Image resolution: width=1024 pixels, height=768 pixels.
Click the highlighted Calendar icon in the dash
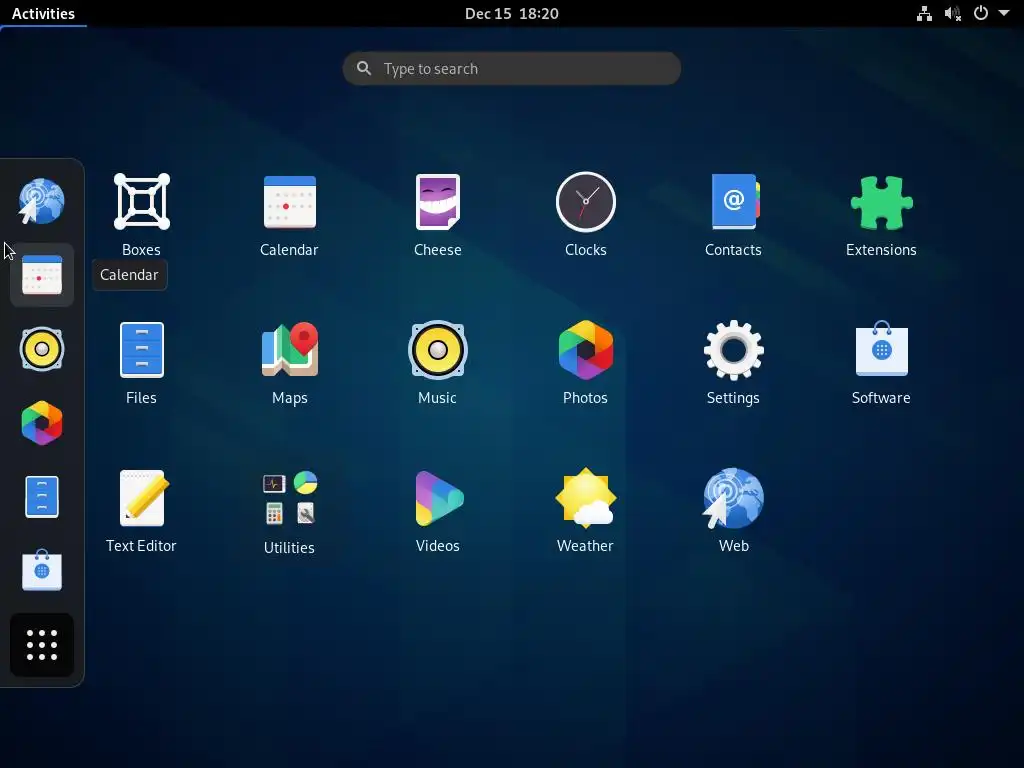pos(42,275)
